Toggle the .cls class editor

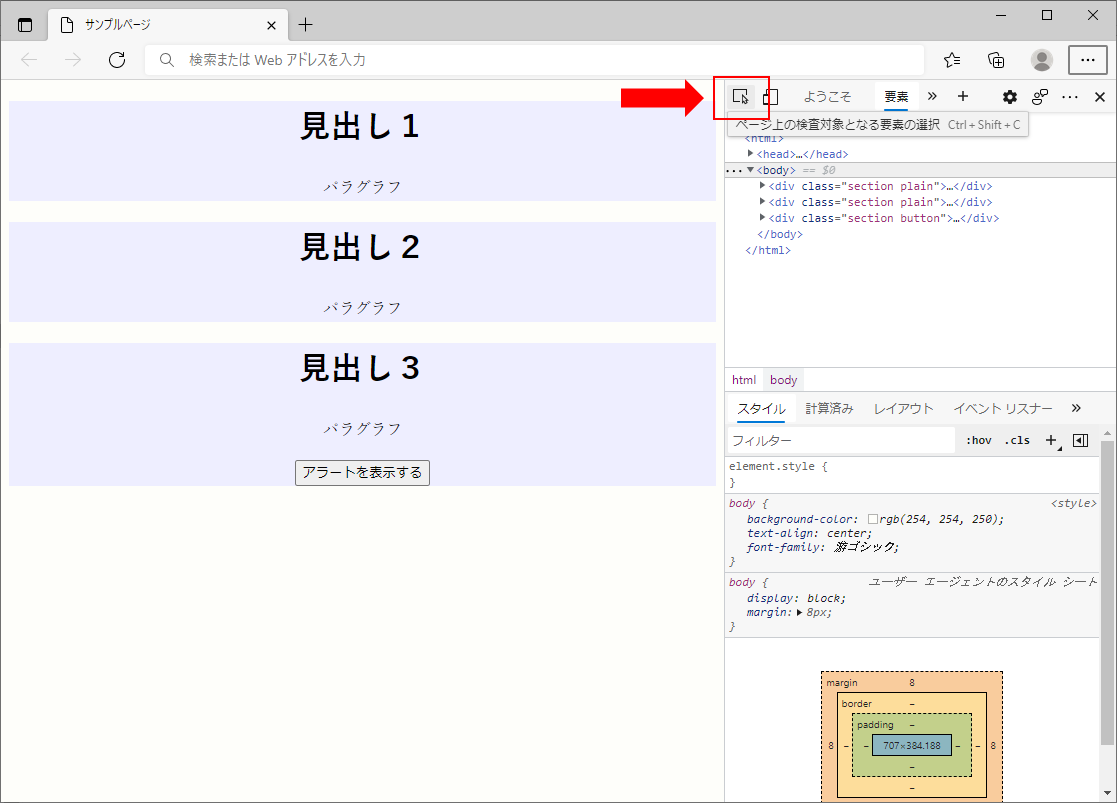click(x=1017, y=439)
